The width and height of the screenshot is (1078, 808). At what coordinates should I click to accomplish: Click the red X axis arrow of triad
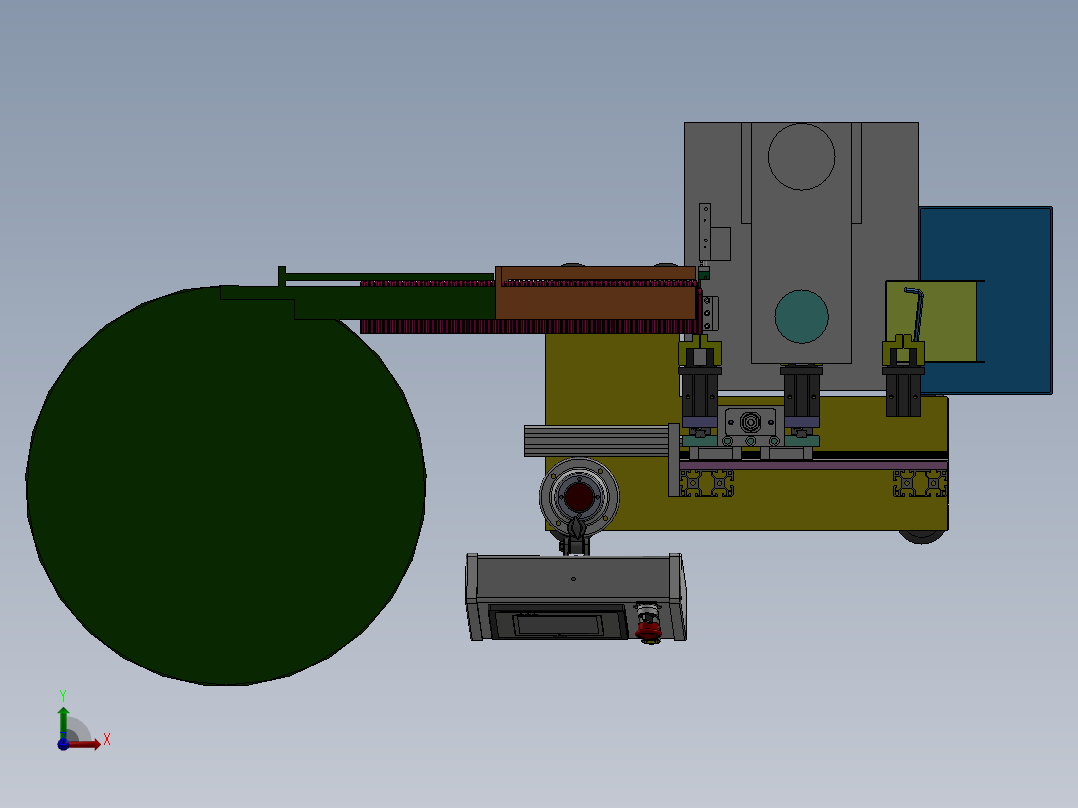pos(86,744)
